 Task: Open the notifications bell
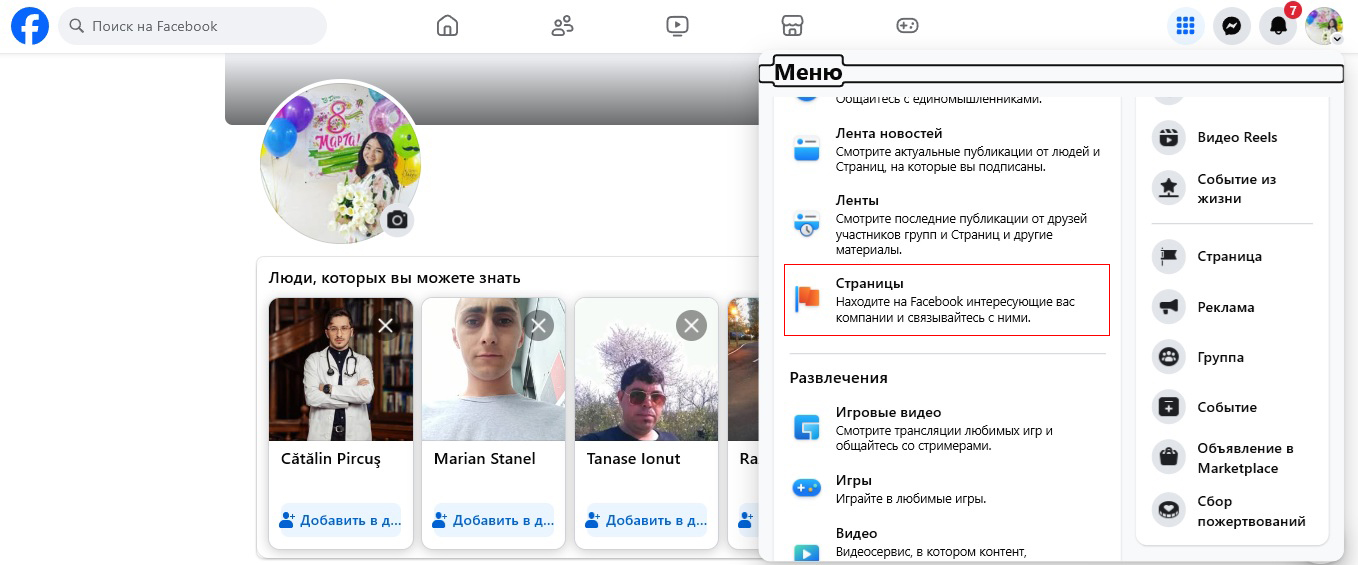[x=1278, y=26]
